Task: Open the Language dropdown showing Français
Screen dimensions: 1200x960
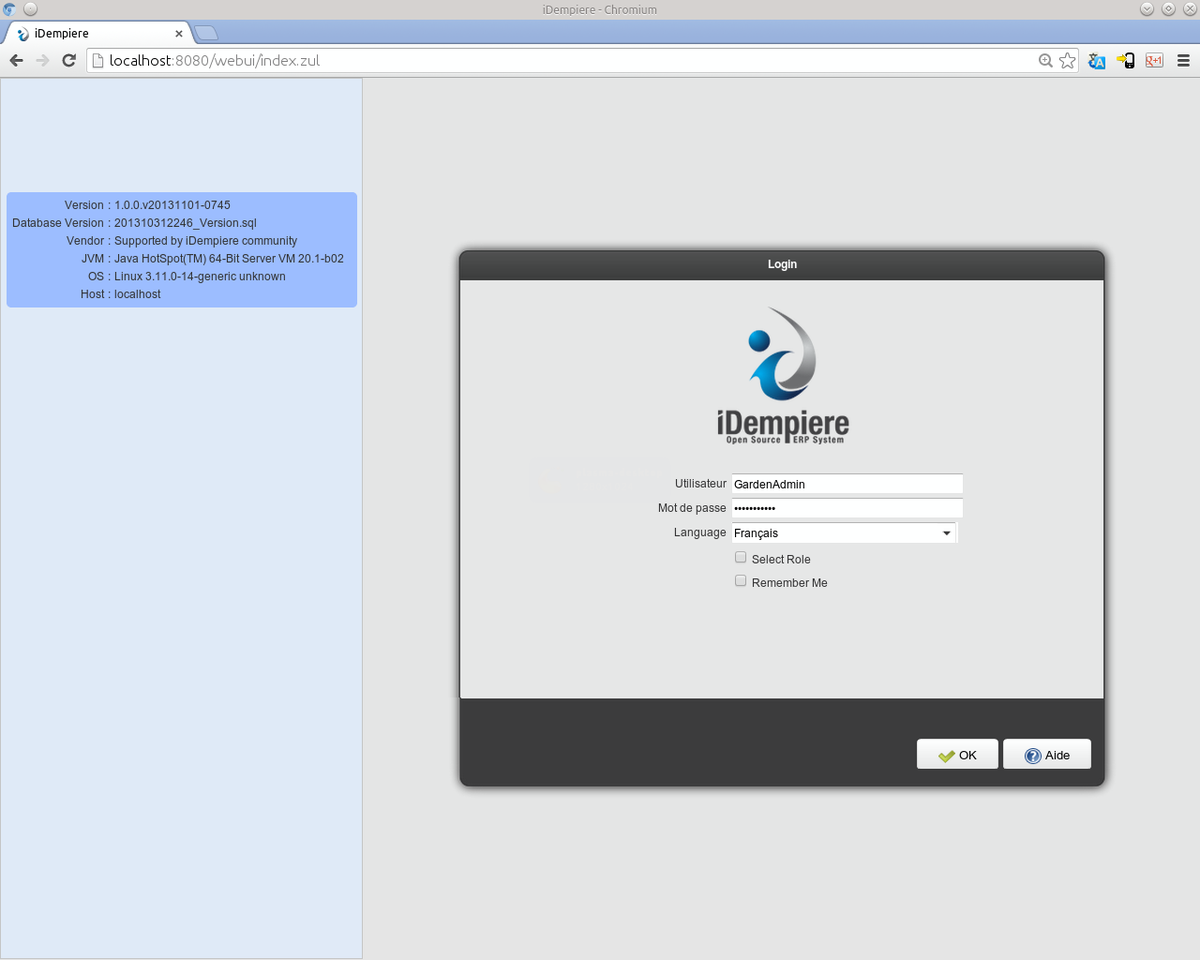Action: 946,533
